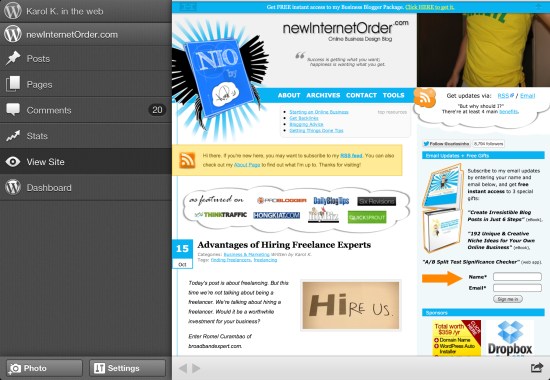Image resolution: width=550 pixels, height=380 pixels.
Task: Click the Sign me in button
Action: 508,299
